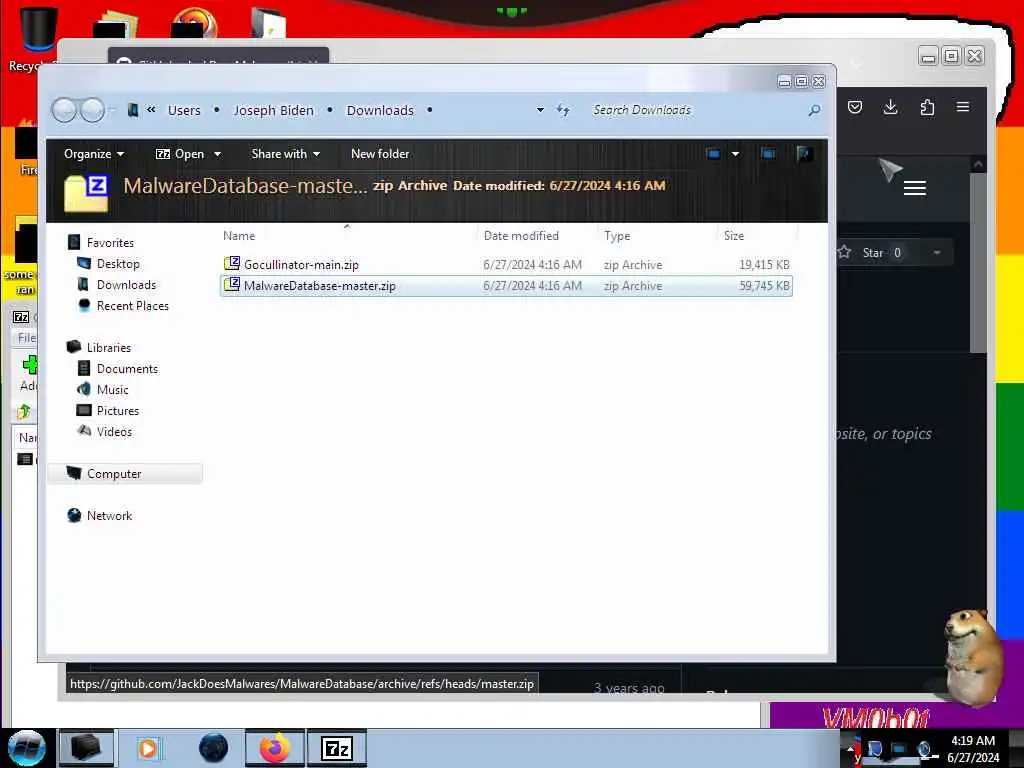Image resolution: width=1024 pixels, height=768 pixels.
Task: Expand the path arrow after Downloads
Action: pos(429,110)
